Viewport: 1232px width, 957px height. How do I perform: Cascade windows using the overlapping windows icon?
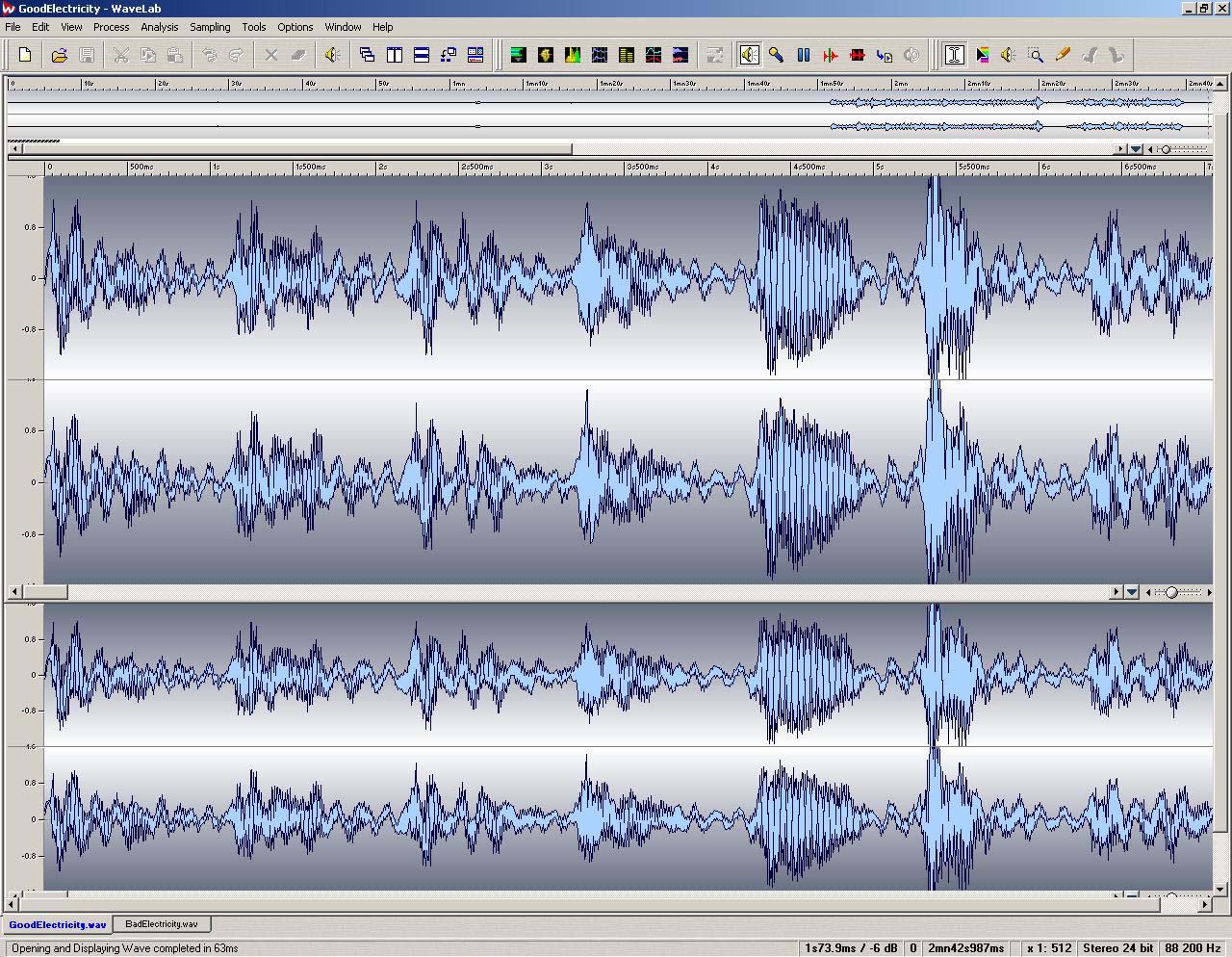(368, 55)
